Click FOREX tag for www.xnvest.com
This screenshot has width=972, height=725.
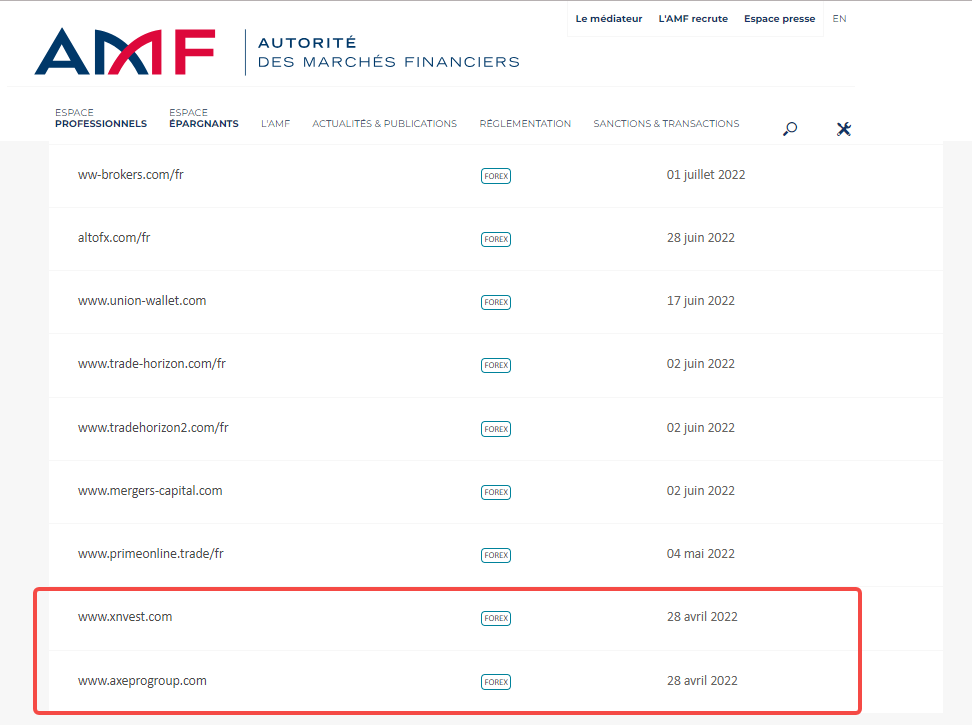[x=495, y=618]
